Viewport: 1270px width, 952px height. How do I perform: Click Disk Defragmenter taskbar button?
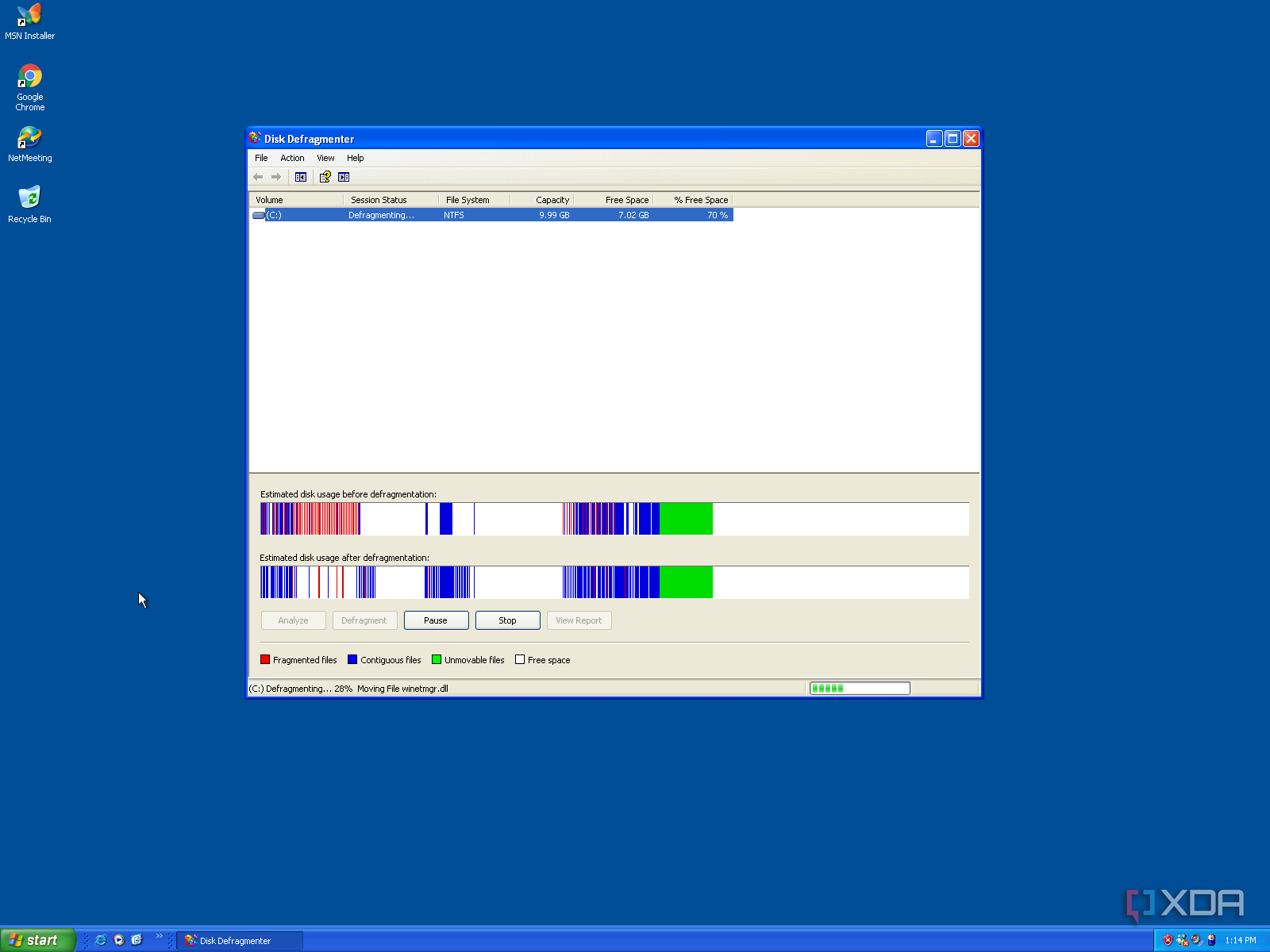239,940
